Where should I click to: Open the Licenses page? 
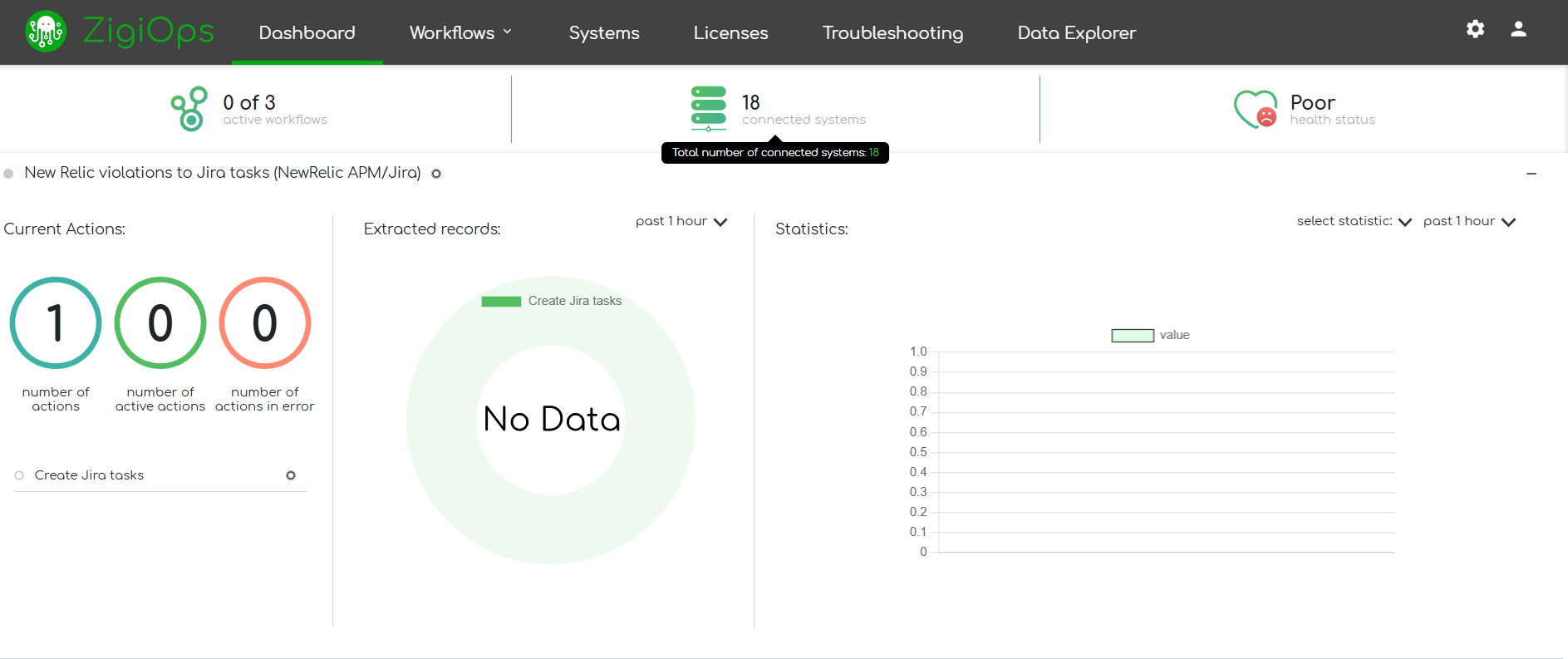730,32
